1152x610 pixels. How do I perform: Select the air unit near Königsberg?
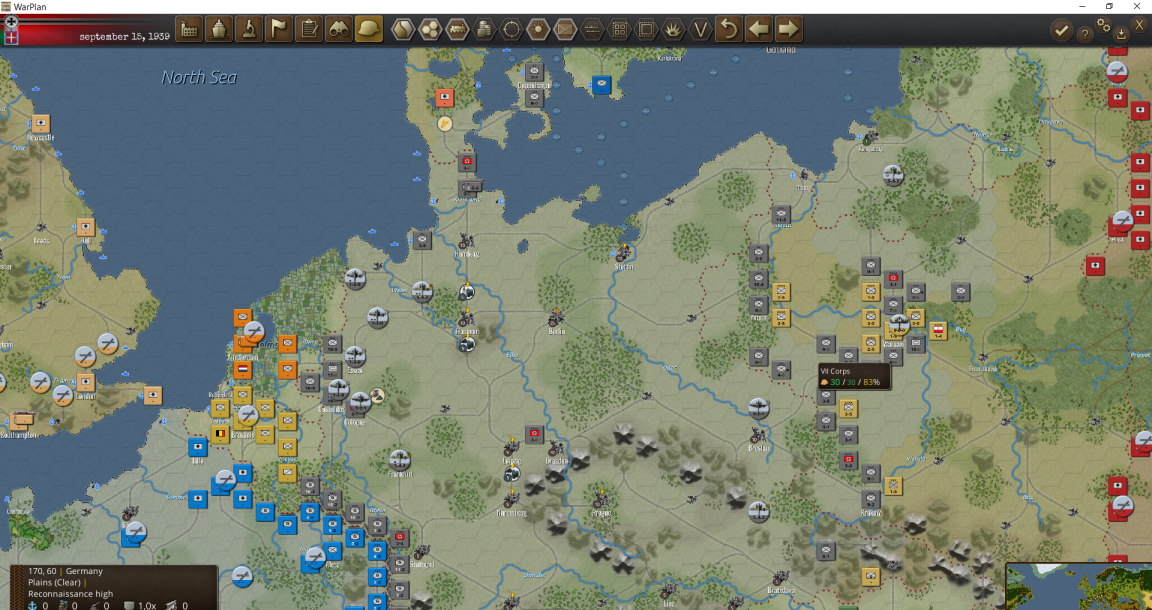[893, 176]
